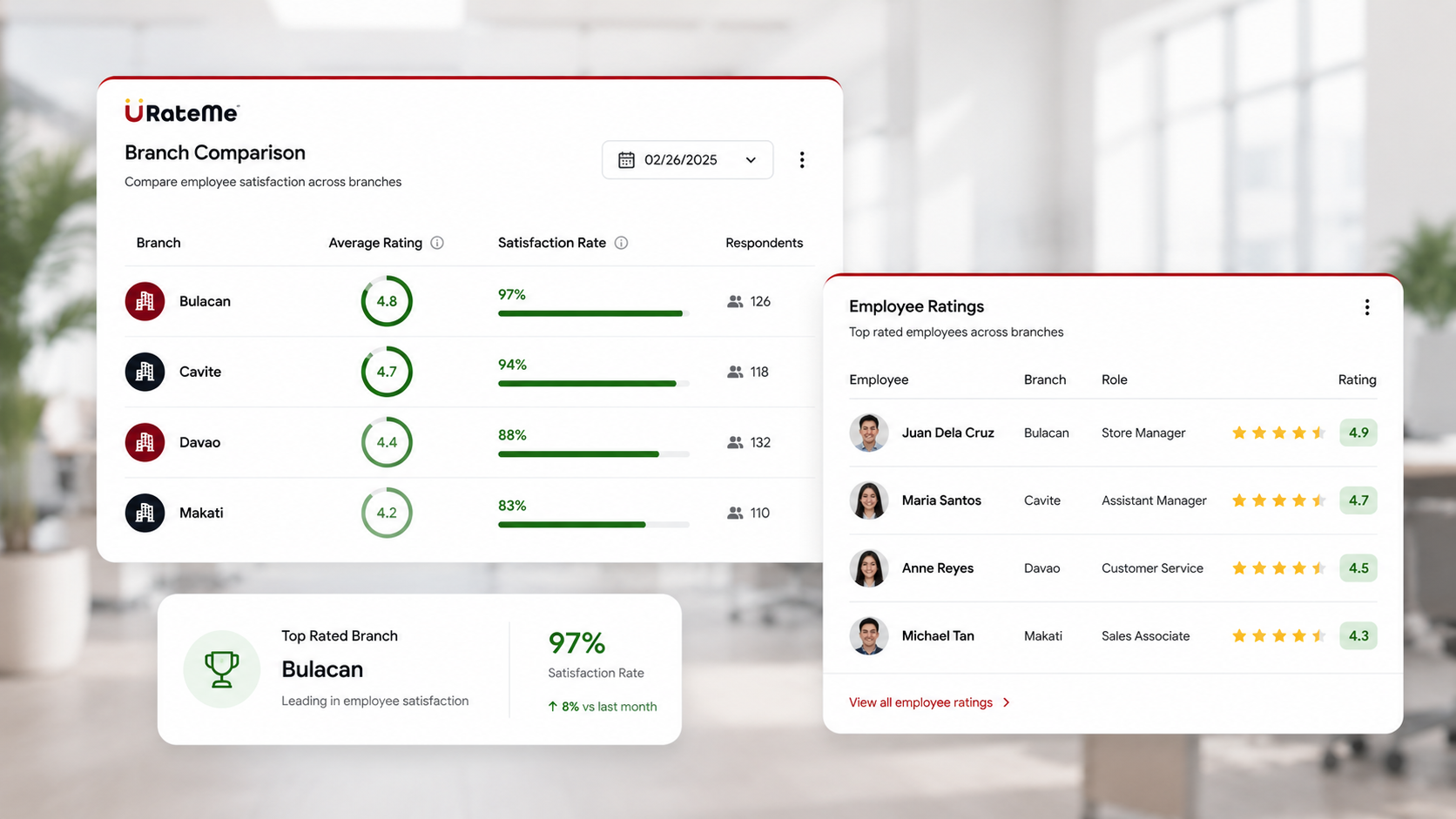Select the Cavite branch building icon
1456x819 pixels.
point(145,372)
